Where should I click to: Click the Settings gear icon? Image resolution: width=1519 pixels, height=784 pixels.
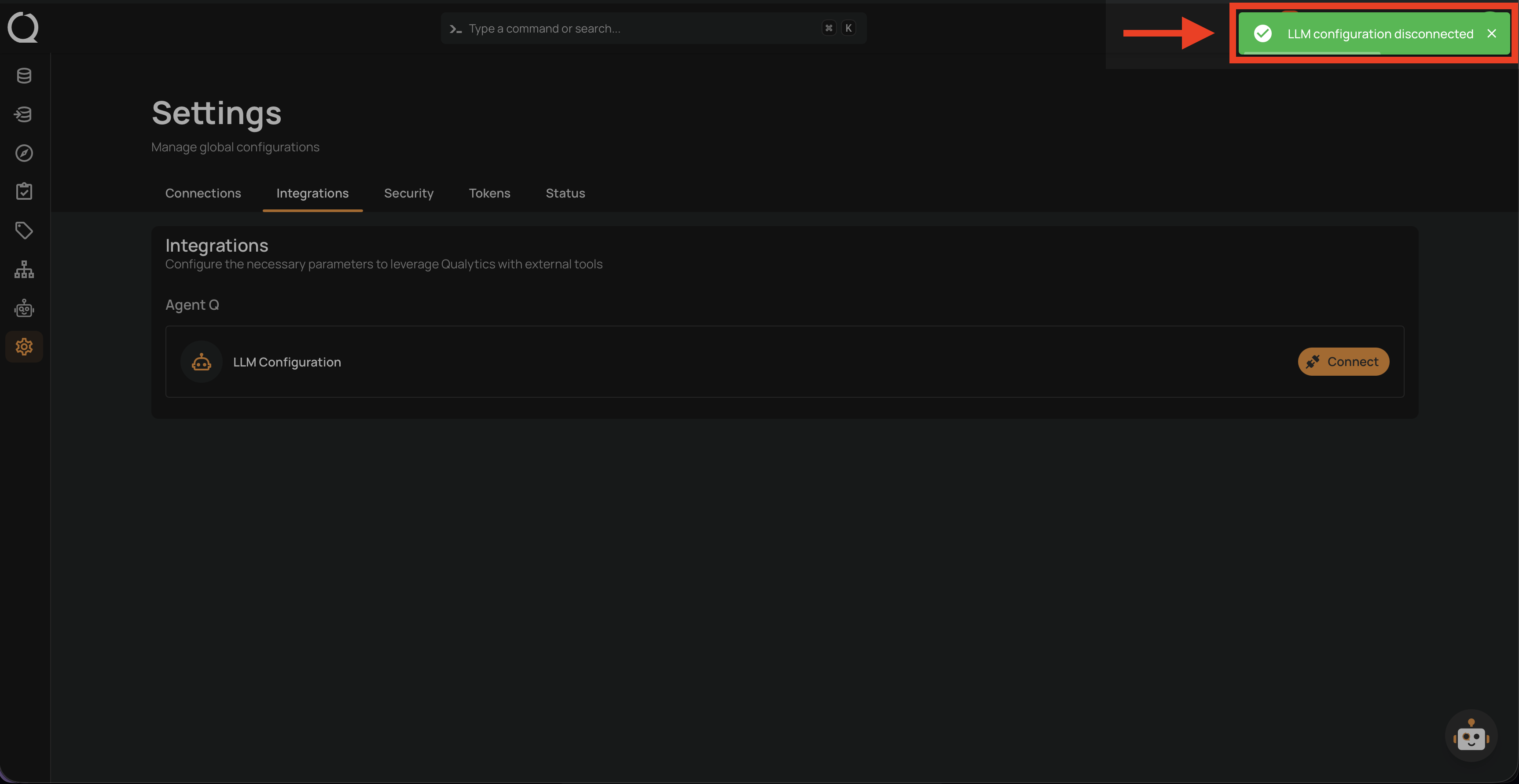coord(24,347)
